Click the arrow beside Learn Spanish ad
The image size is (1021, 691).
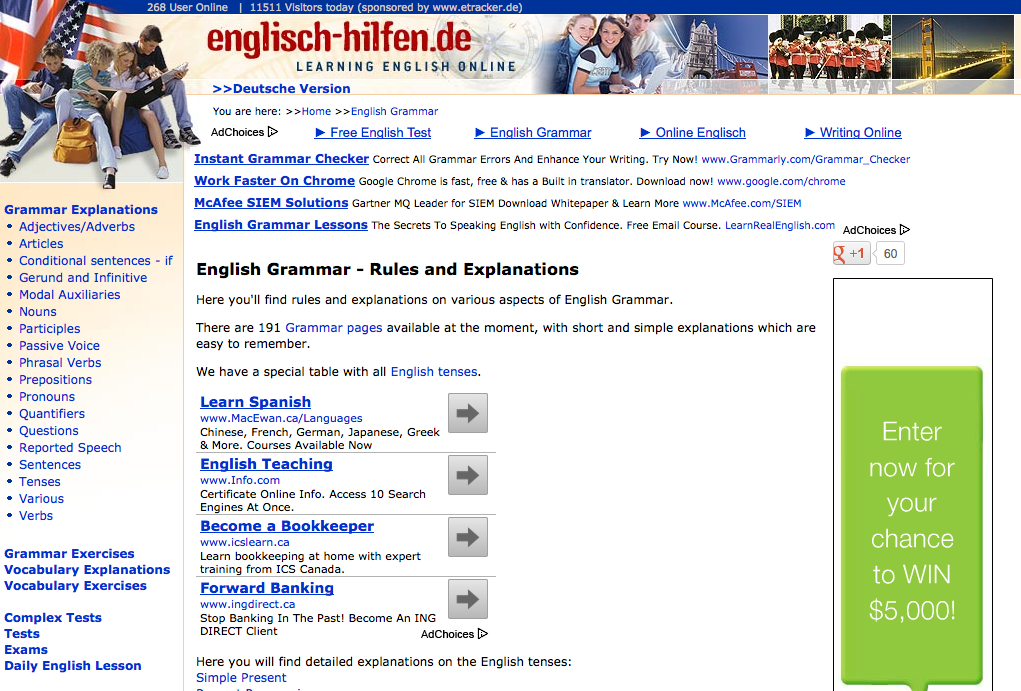(467, 412)
